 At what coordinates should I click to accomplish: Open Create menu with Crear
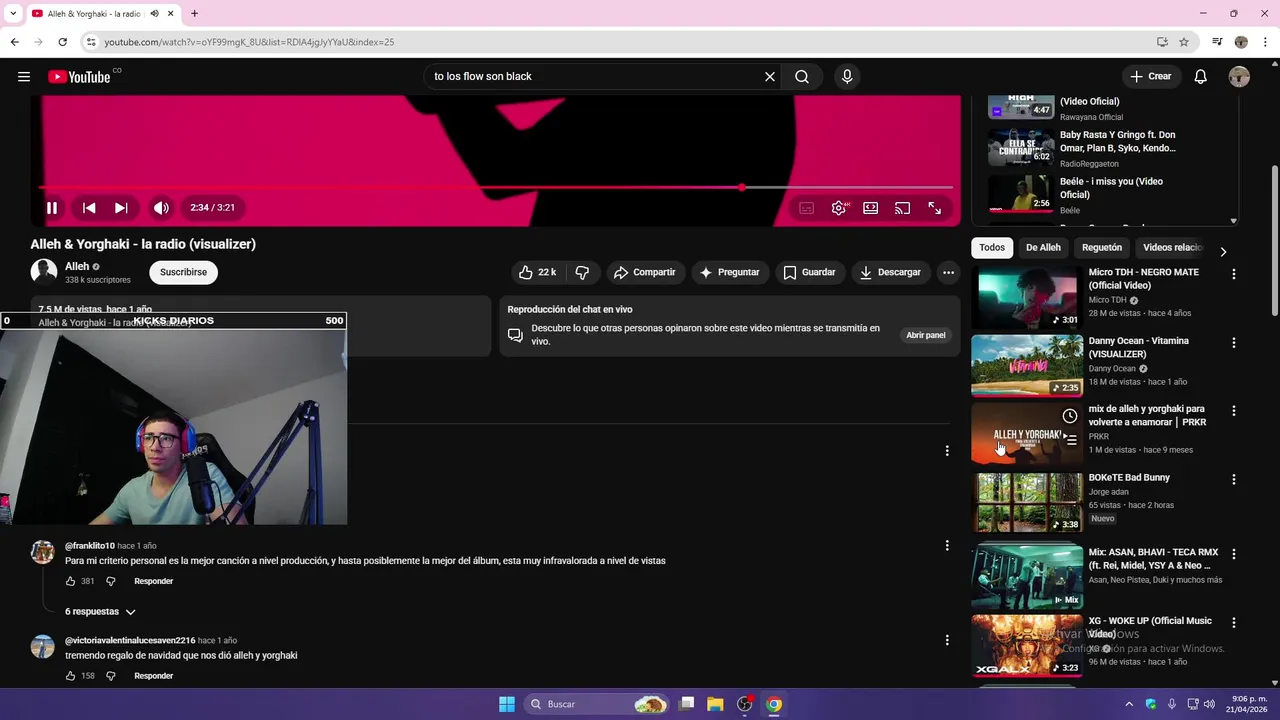pyautogui.click(x=1150, y=76)
